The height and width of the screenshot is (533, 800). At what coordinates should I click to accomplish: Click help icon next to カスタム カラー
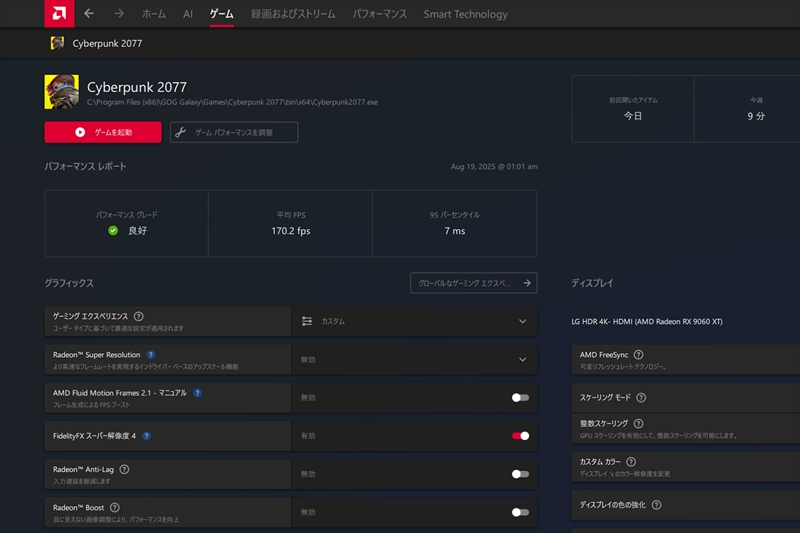click(631, 462)
